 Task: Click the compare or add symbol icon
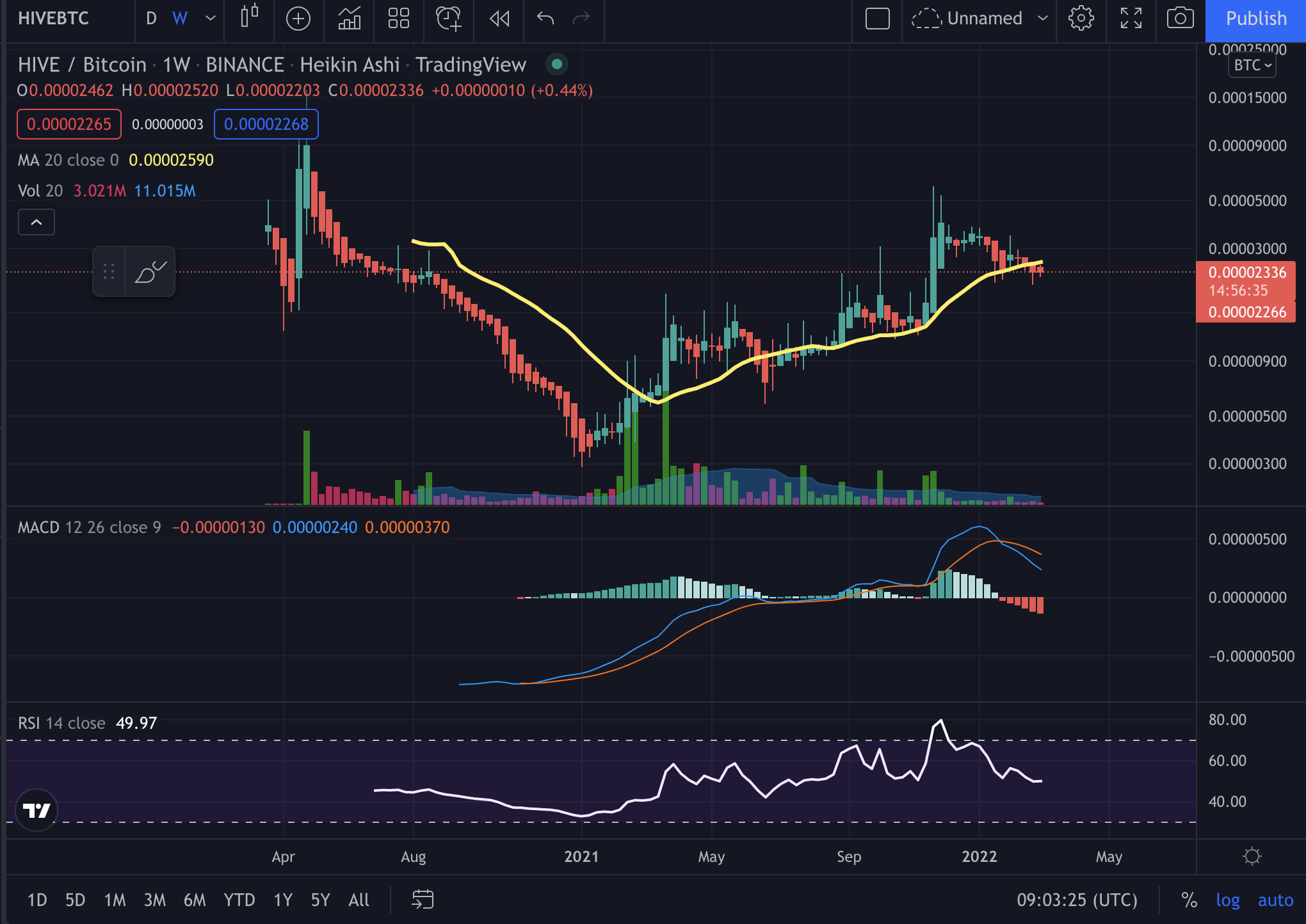click(298, 19)
